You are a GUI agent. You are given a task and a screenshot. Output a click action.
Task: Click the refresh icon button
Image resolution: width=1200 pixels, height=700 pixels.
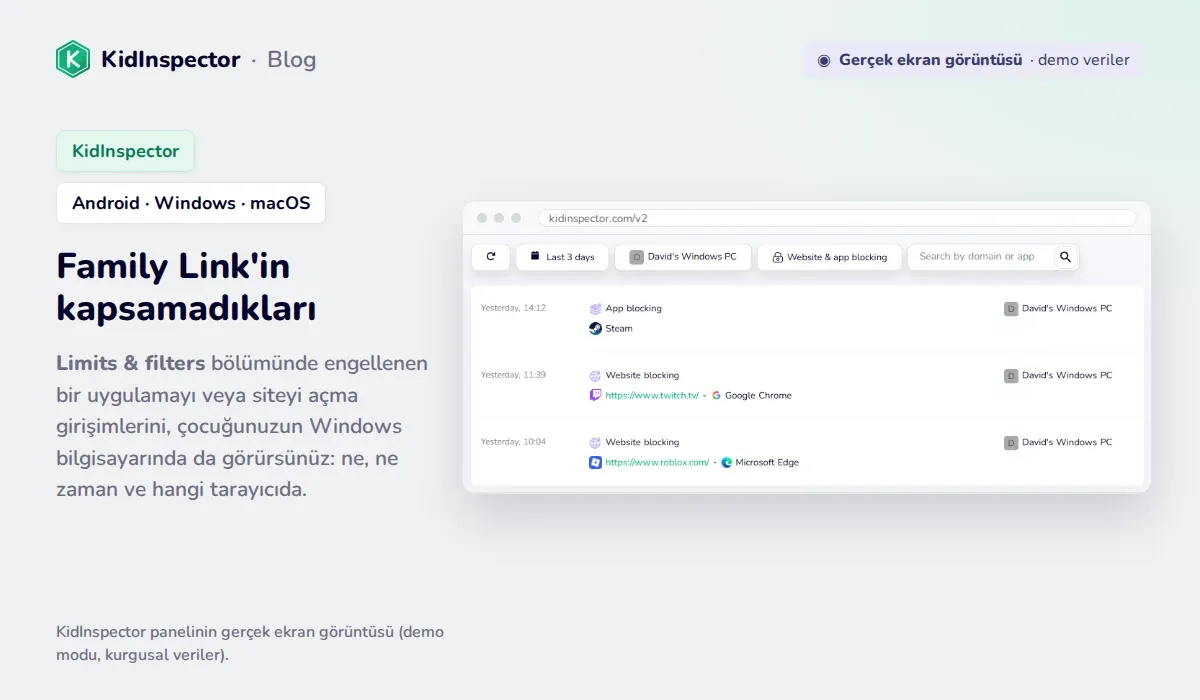click(491, 257)
